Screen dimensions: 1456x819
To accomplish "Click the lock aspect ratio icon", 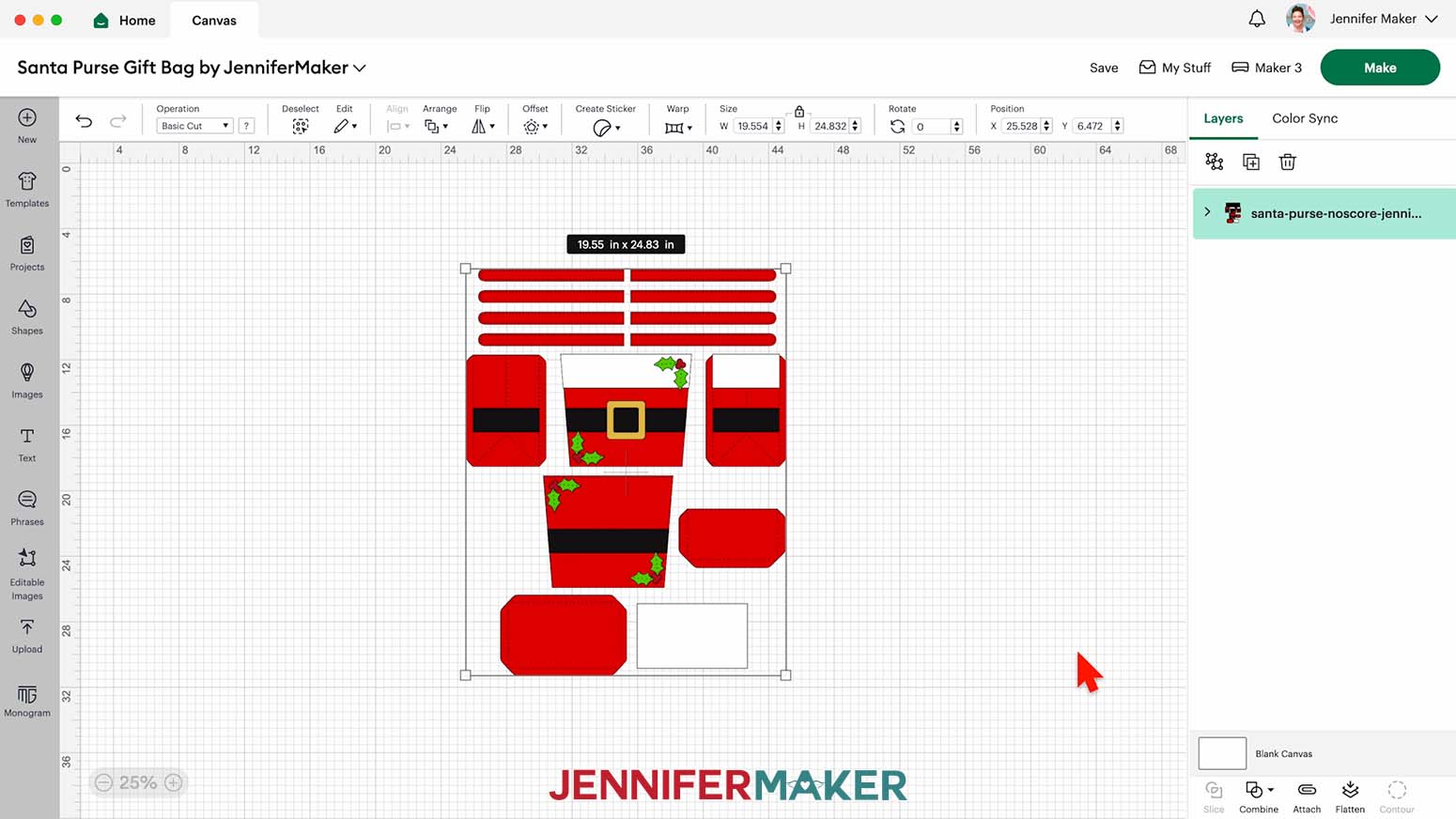I will 799,111.
